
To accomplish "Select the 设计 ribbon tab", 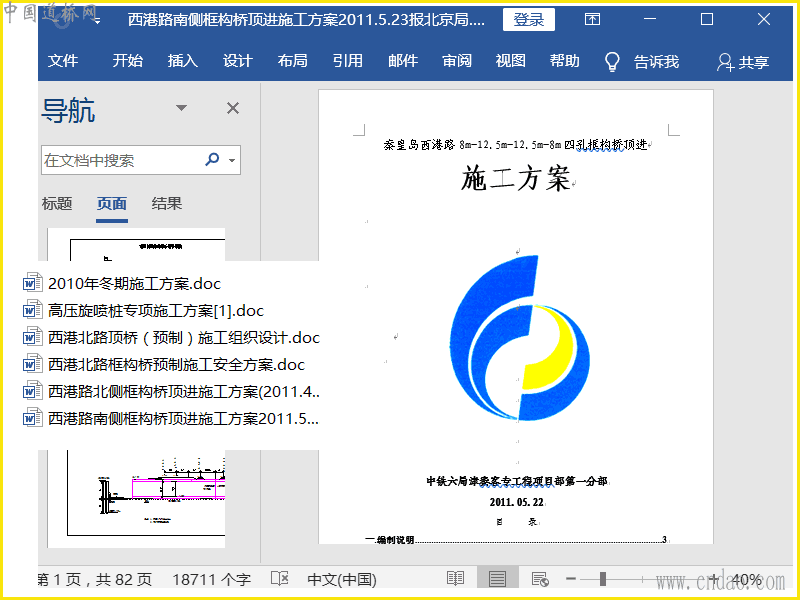I will (238, 61).
